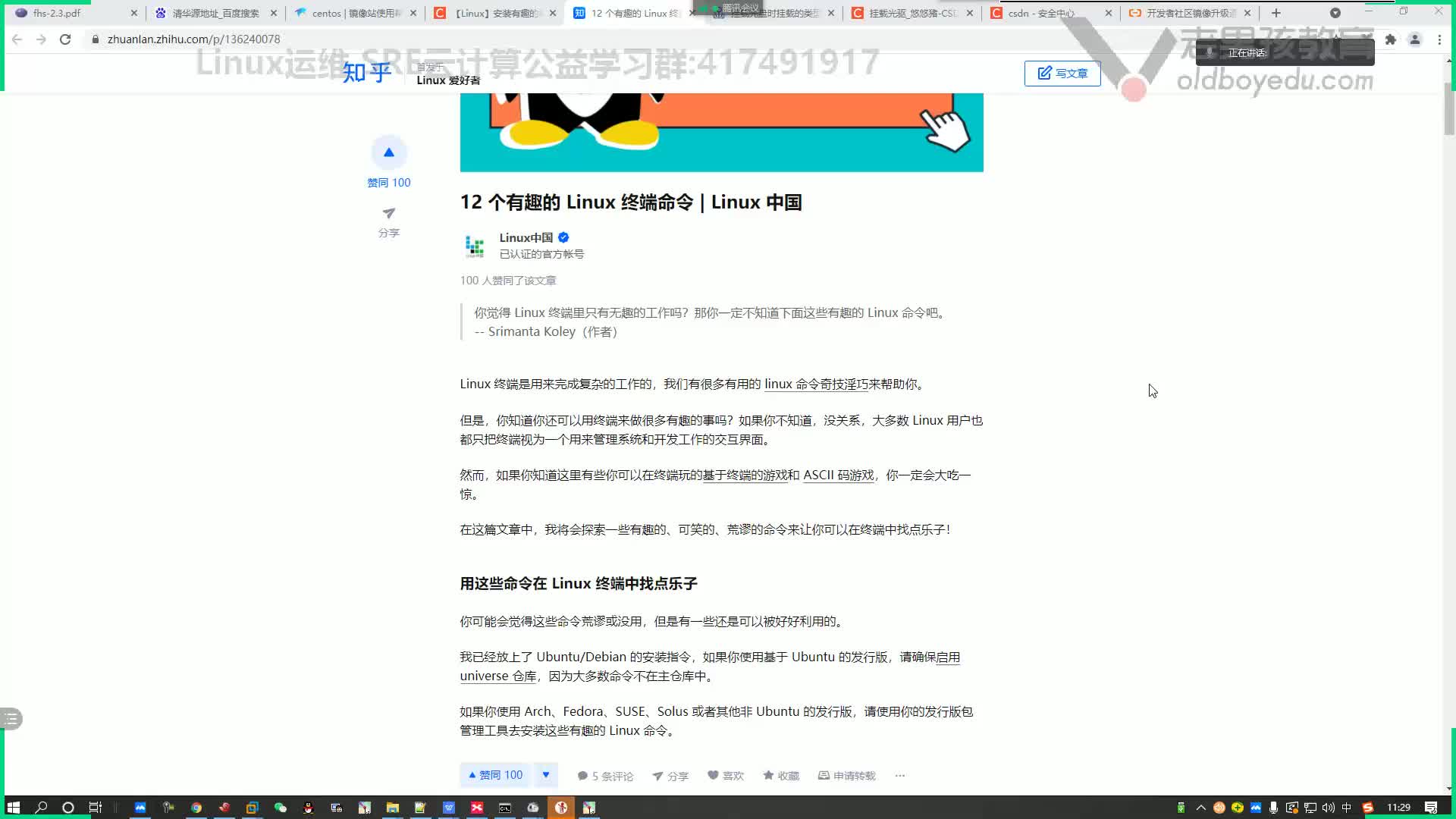1456x819 pixels.
Task: Open the Linux中国 author avatar
Action: [475, 246]
